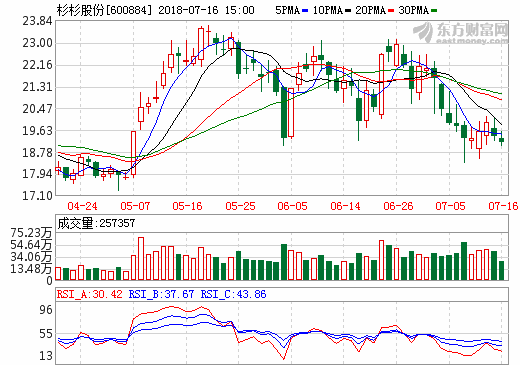Select the 06-05 date marker
This screenshot has width=520, height=365.
292,206
